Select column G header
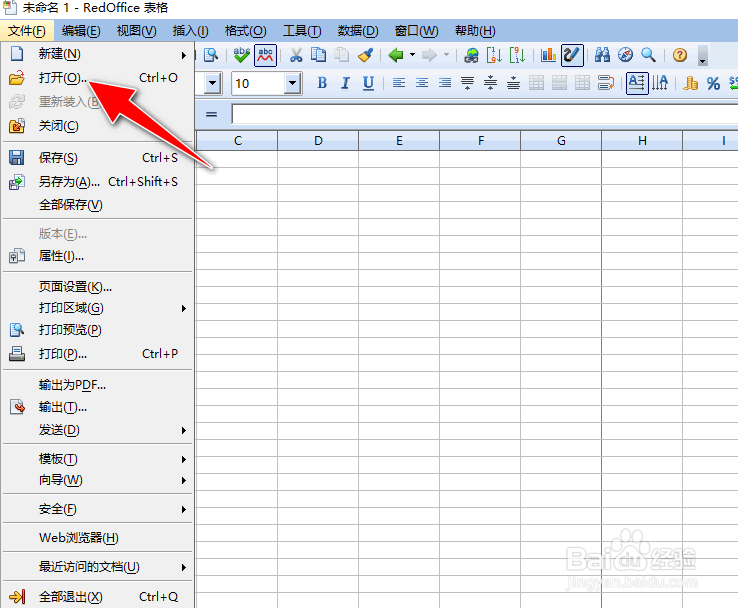 [x=561, y=141]
